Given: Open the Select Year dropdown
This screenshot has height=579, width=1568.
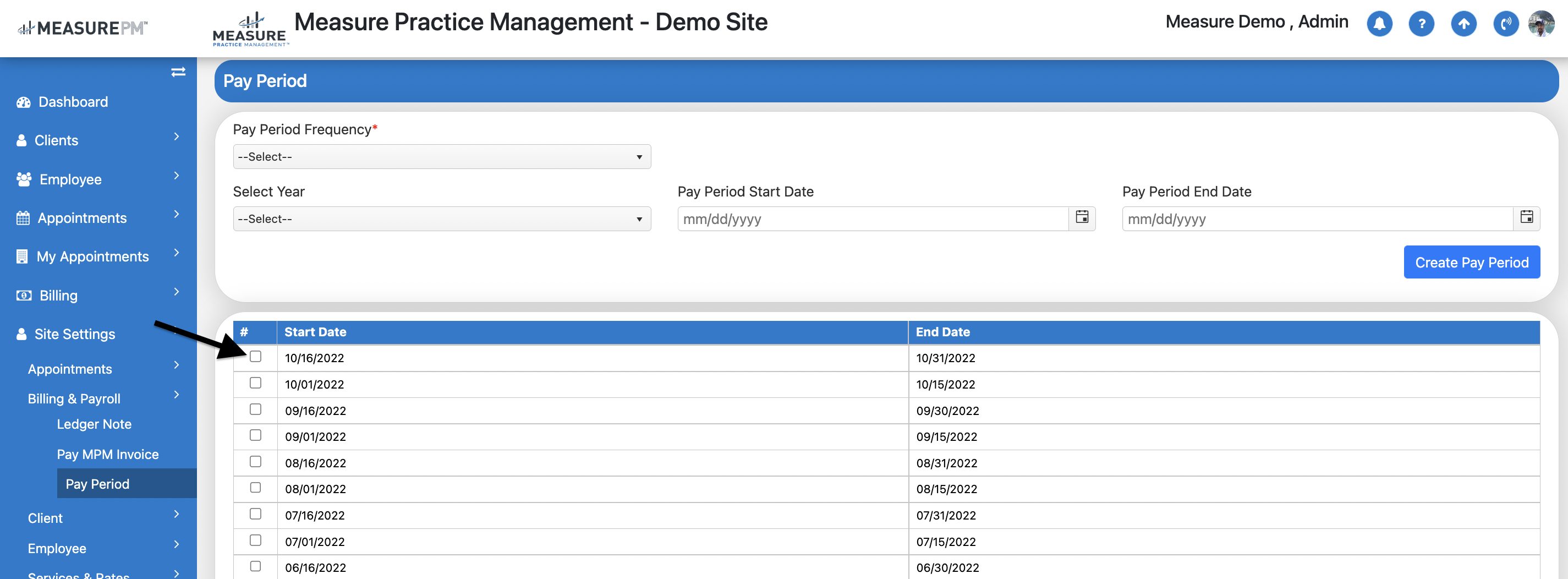Looking at the screenshot, I should pos(442,219).
